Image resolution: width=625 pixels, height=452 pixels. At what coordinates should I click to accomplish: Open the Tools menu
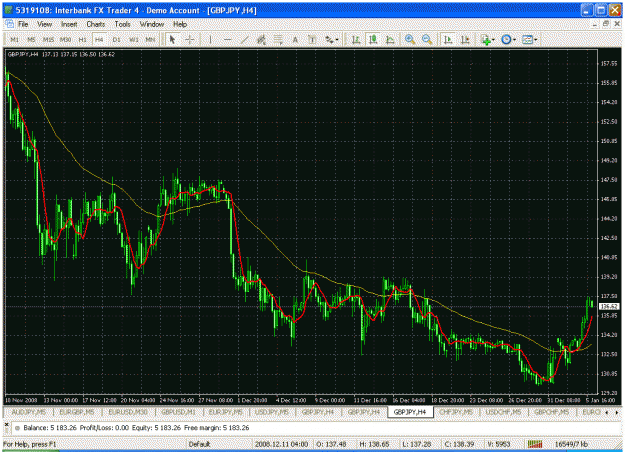[122, 24]
